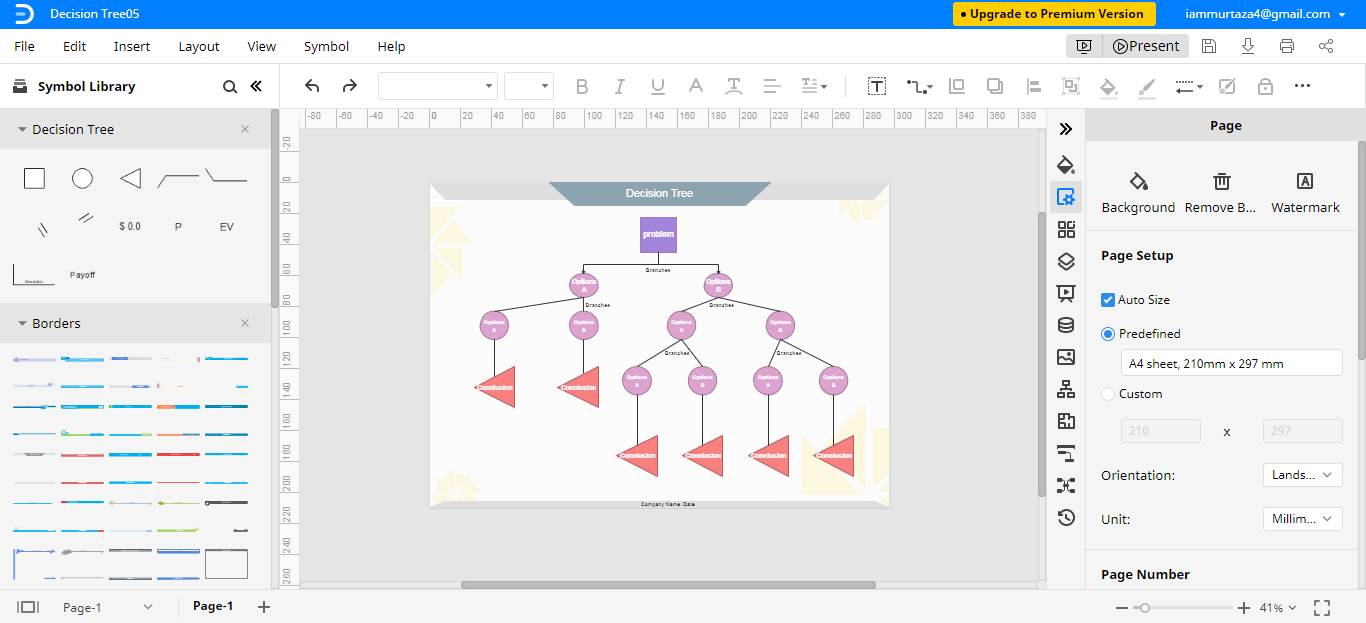Open the Fill color tool
1366x623 pixels.
coord(1108,86)
